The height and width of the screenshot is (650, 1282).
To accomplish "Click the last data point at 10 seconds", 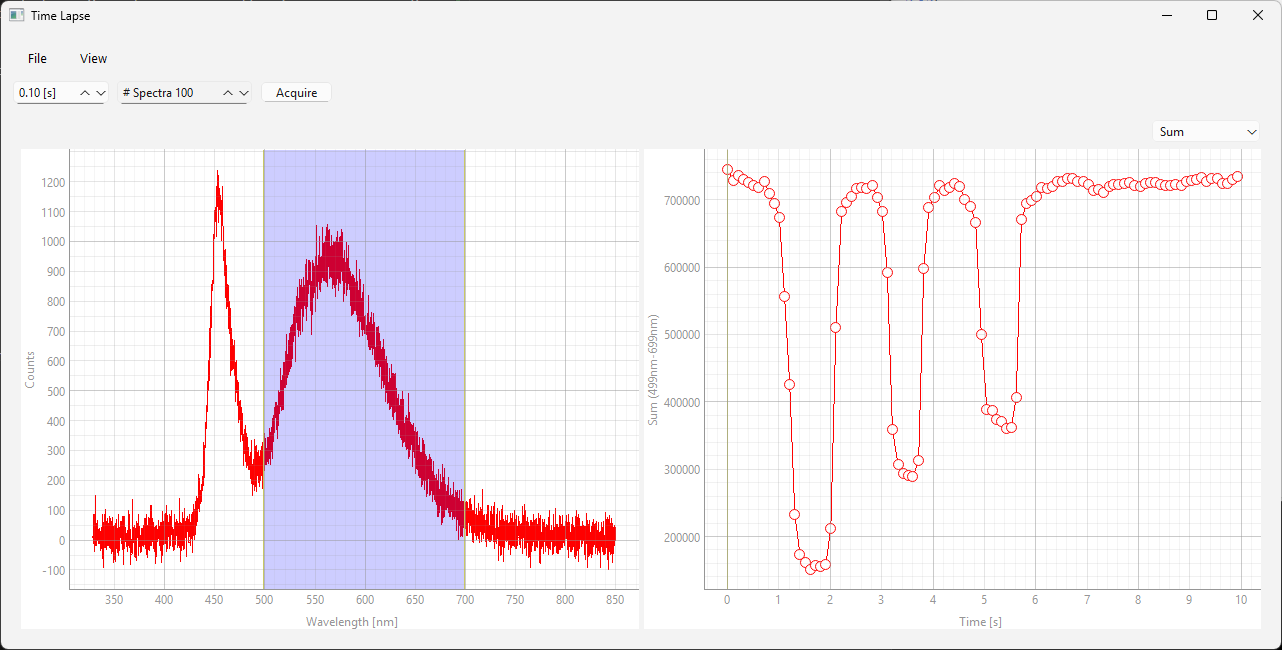I will coord(1237,176).
